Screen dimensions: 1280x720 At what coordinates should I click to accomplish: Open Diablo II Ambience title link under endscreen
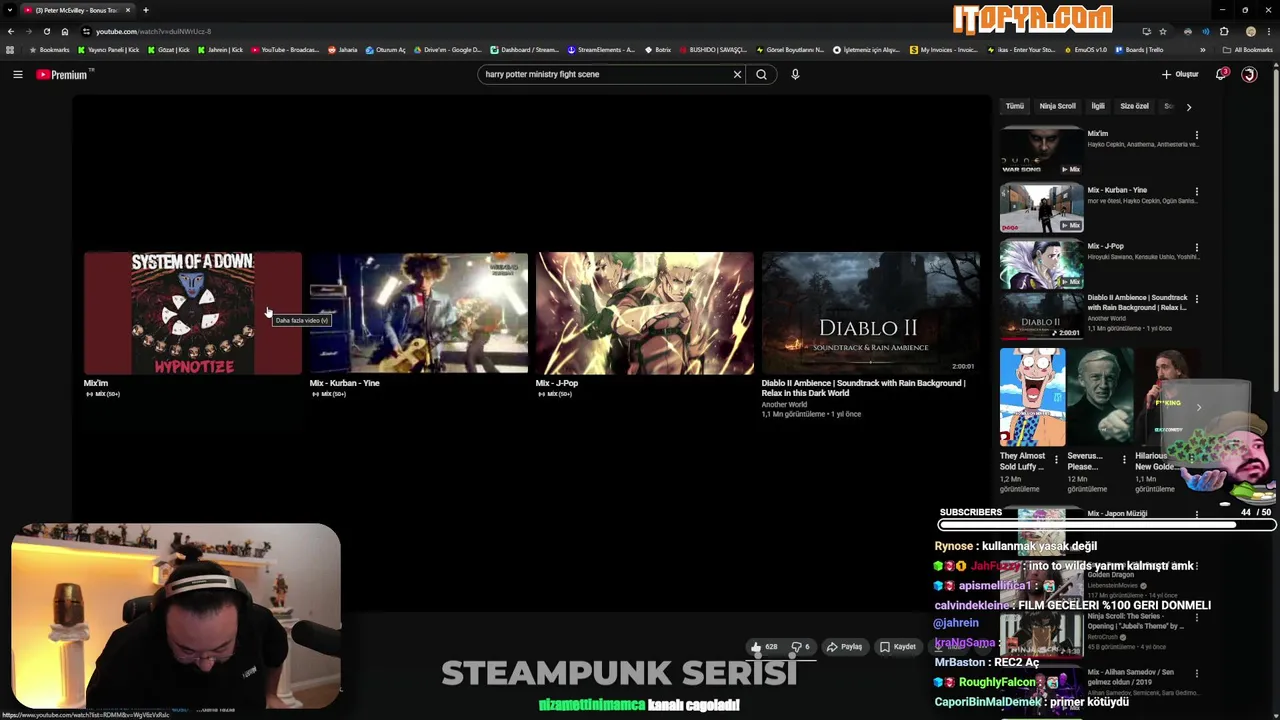pyautogui.click(x=863, y=388)
